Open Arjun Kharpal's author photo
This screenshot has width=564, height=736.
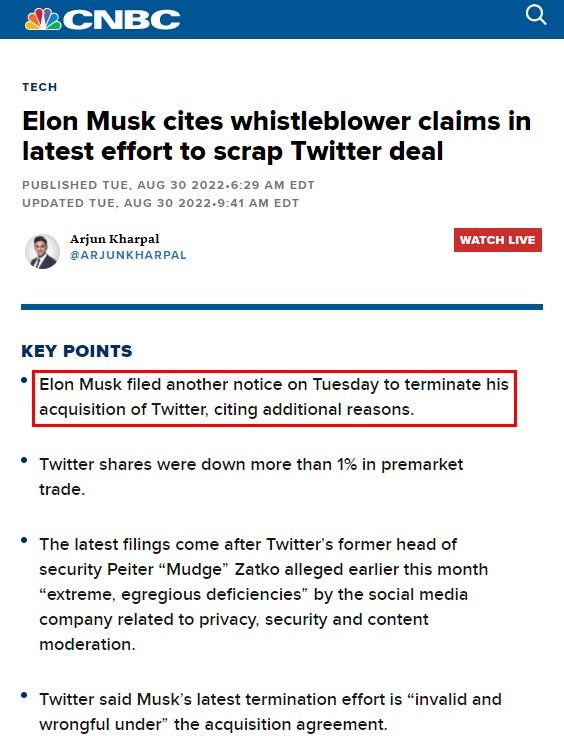coord(42,252)
